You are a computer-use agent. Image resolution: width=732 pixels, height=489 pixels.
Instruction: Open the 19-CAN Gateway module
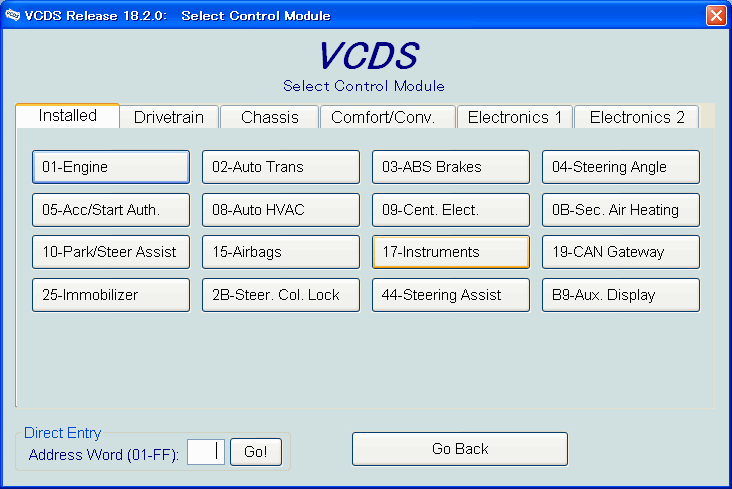(621, 252)
